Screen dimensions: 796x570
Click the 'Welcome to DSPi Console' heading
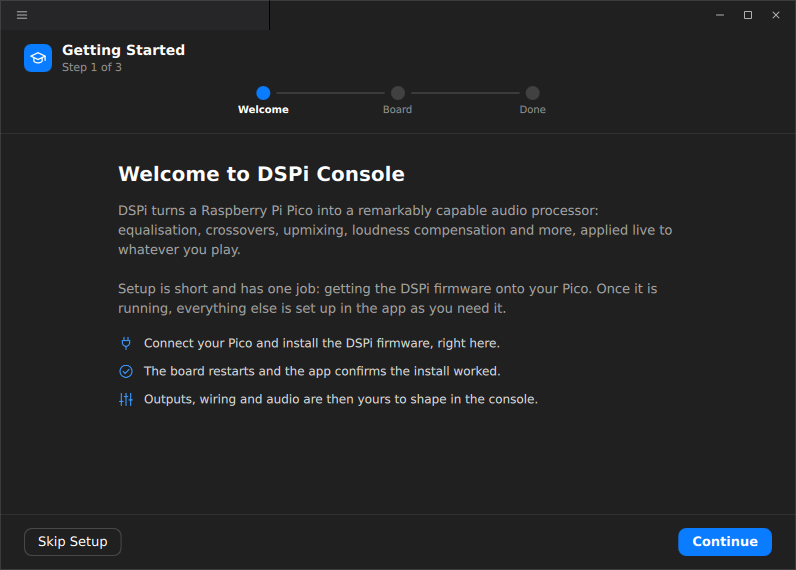click(261, 174)
